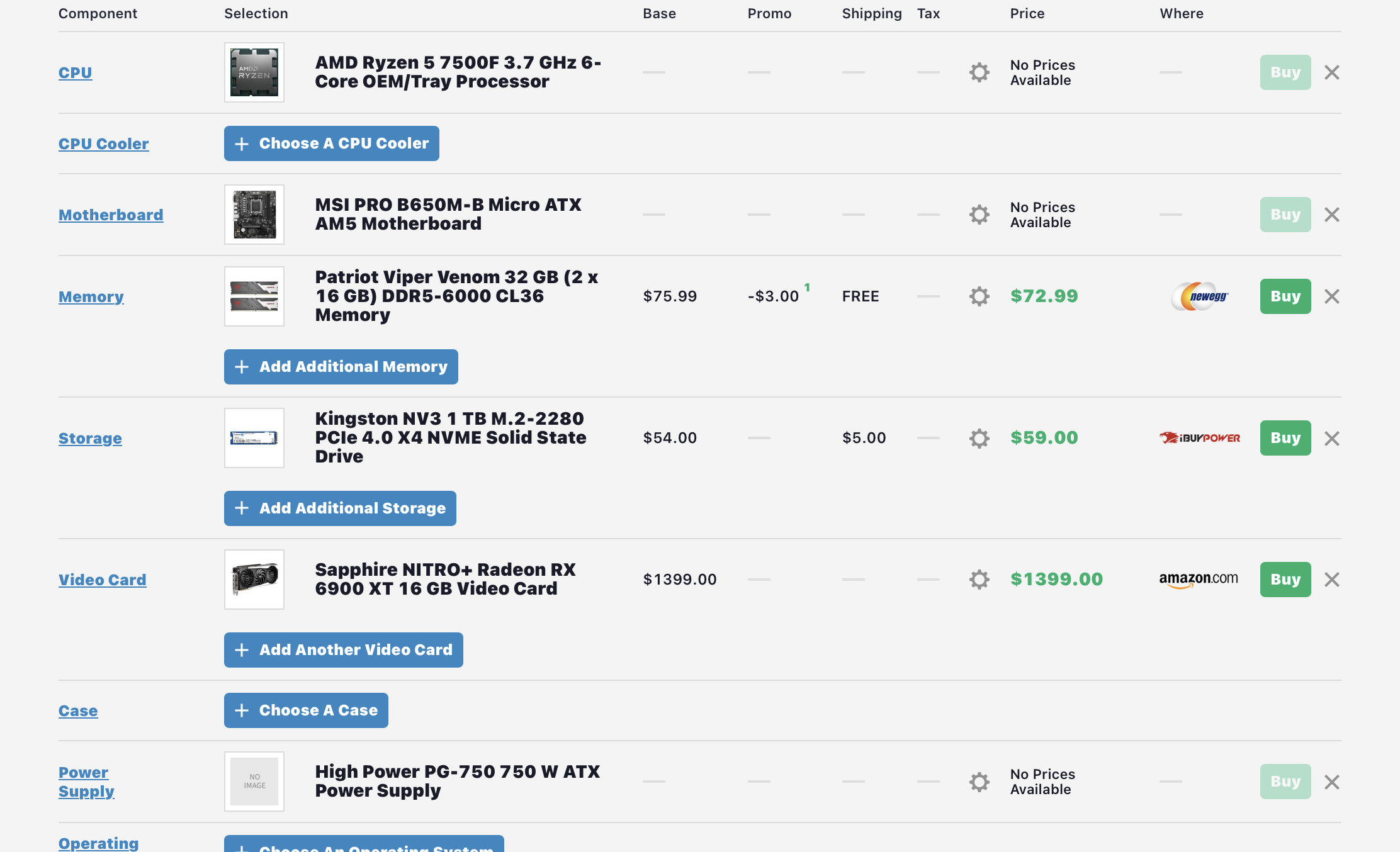Open the Newegg merchant logo
Viewport: 1400px width, 852px height.
pyautogui.click(x=1200, y=296)
